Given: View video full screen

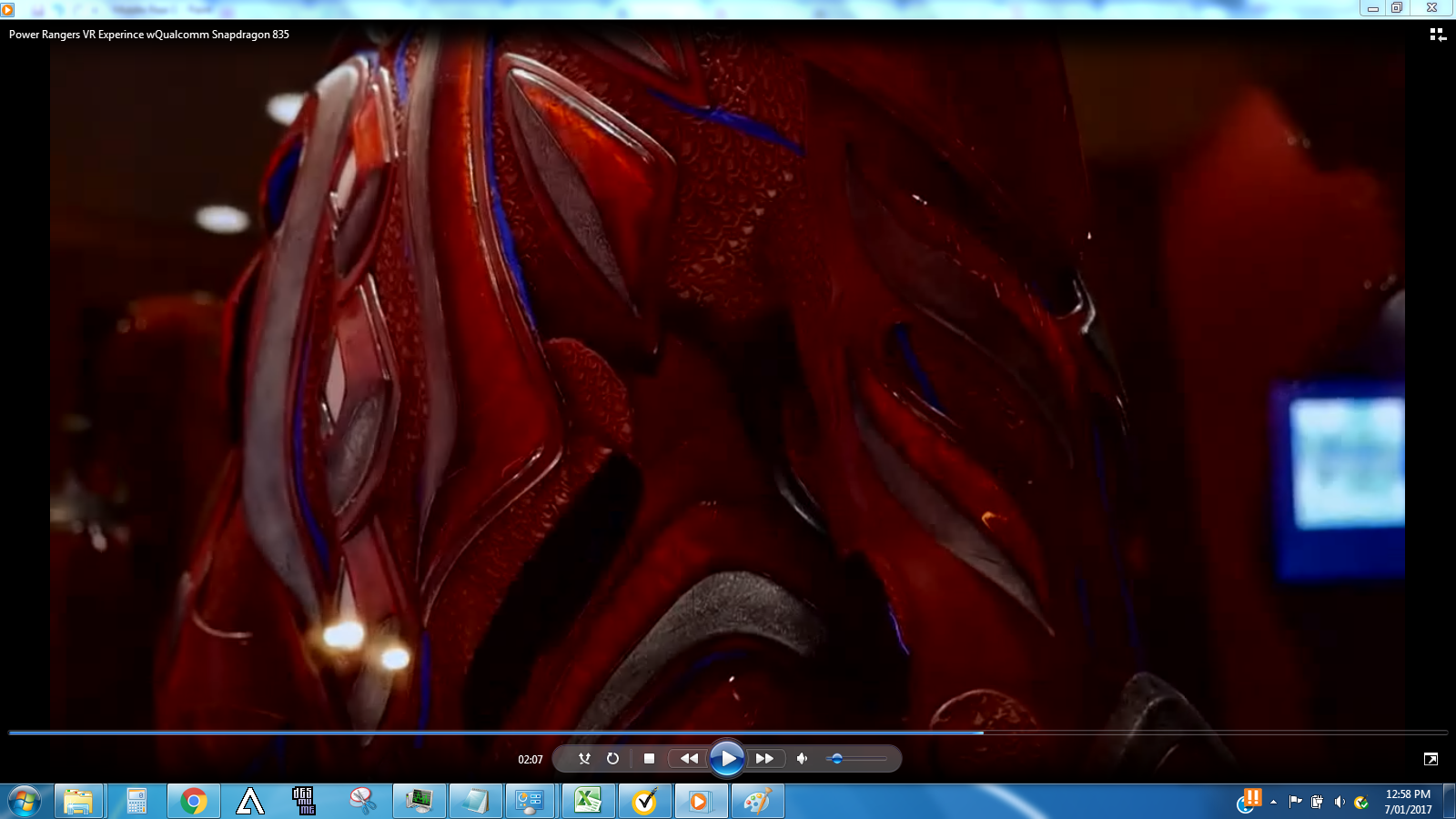Looking at the screenshot, I should tap(1431, 759).
